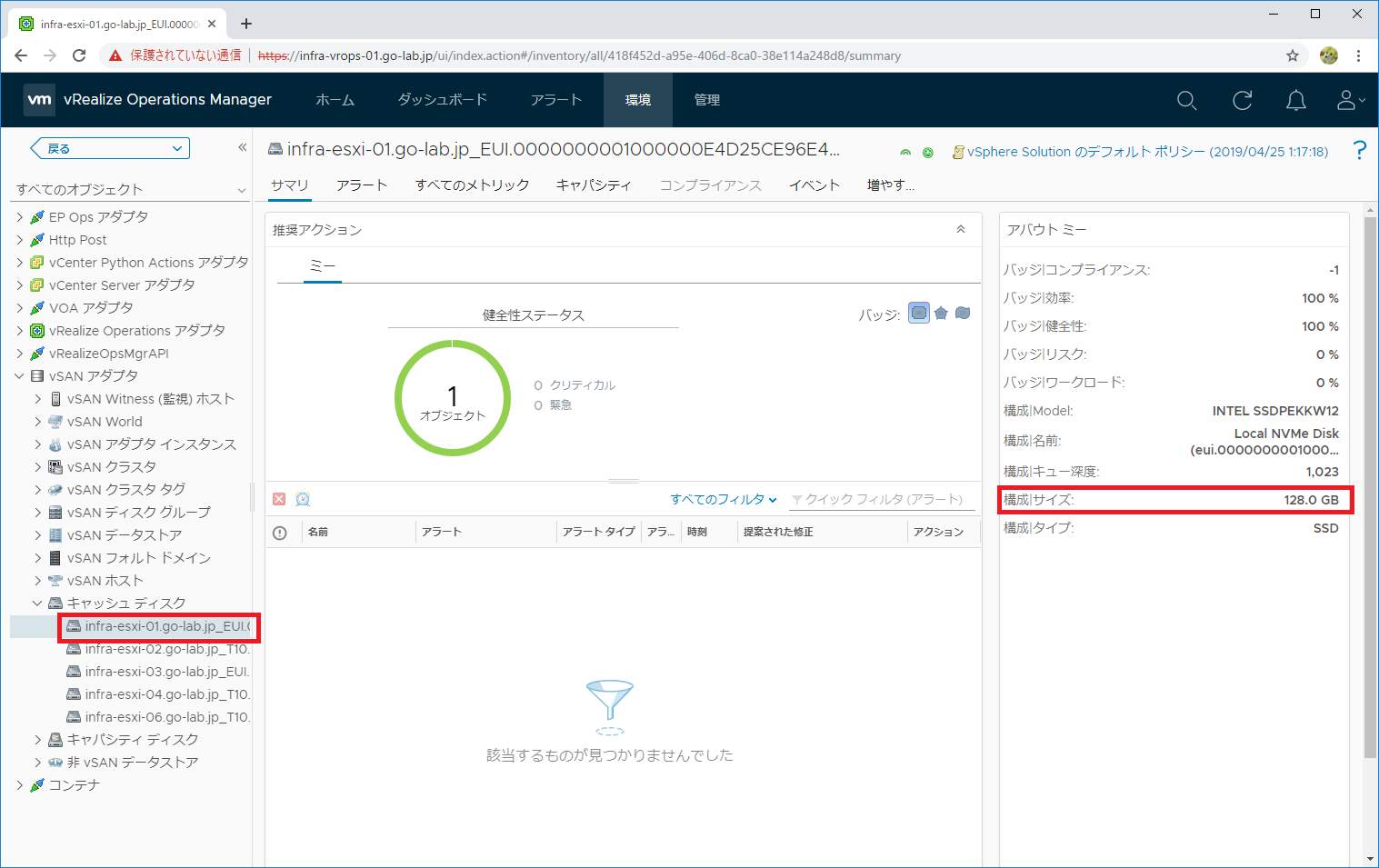Screen dimensions: 1379x868
Task: Click the right panel vertical scrollbar
Action: click(x=1370, y=486)
